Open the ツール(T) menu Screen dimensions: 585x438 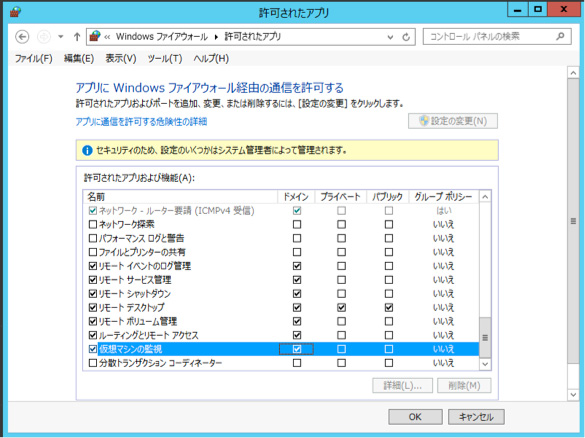click(x=165, y=59)
